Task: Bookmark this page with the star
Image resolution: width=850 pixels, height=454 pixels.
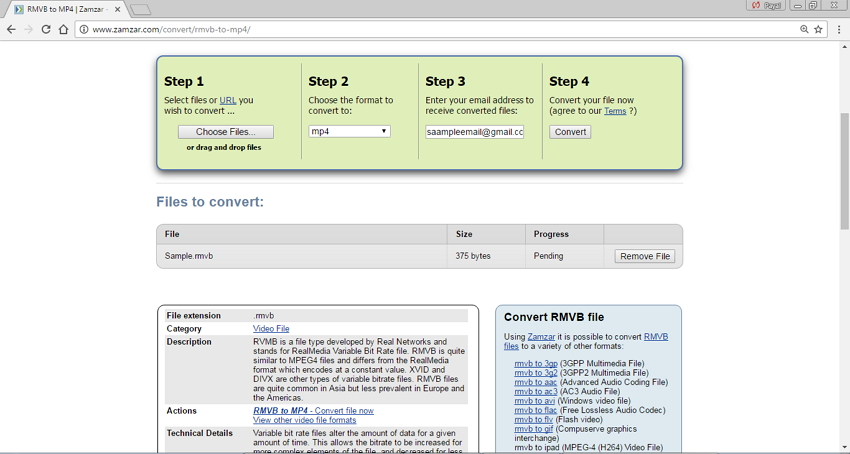Action: [x=819, y=29]
